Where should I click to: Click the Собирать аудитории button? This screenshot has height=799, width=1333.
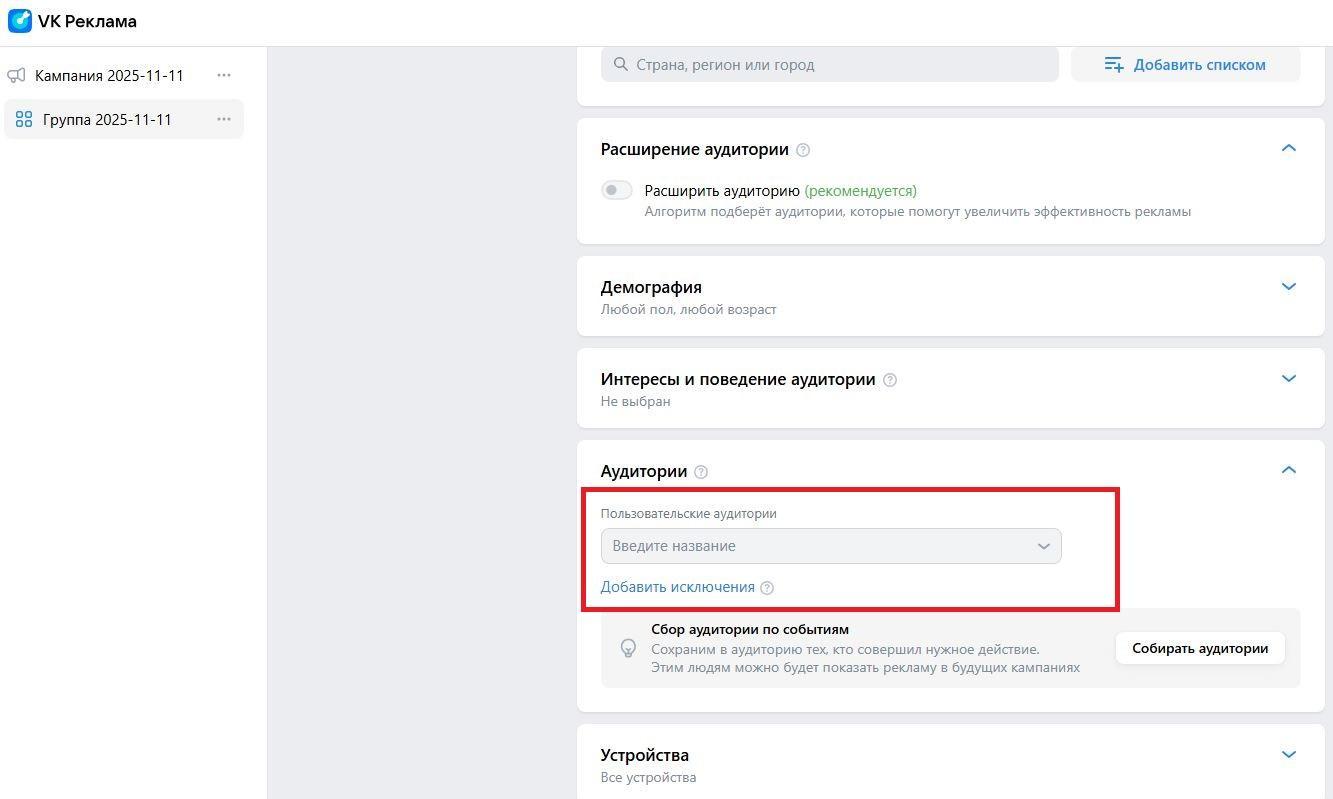[1199, 648]
